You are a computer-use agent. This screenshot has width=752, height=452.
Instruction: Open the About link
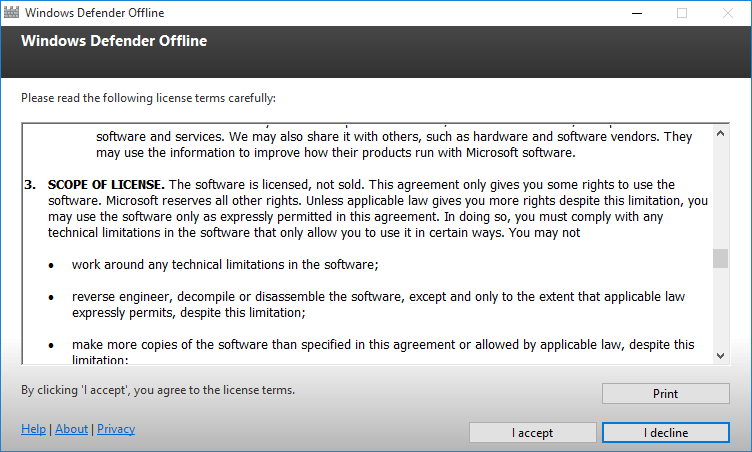71,429
